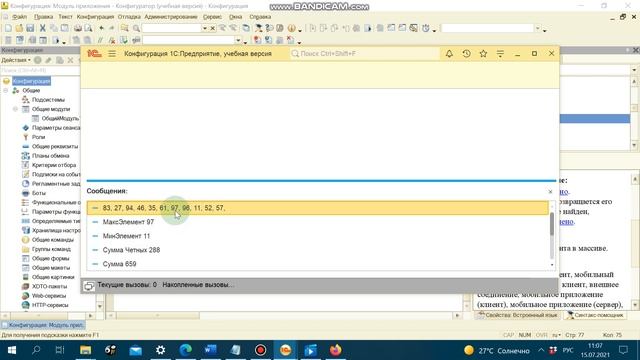Viewport: 640px width, 360px height.
Task: Click the Поиск Ctrl+Shift+F search field
Action: [x=365, y=53]
